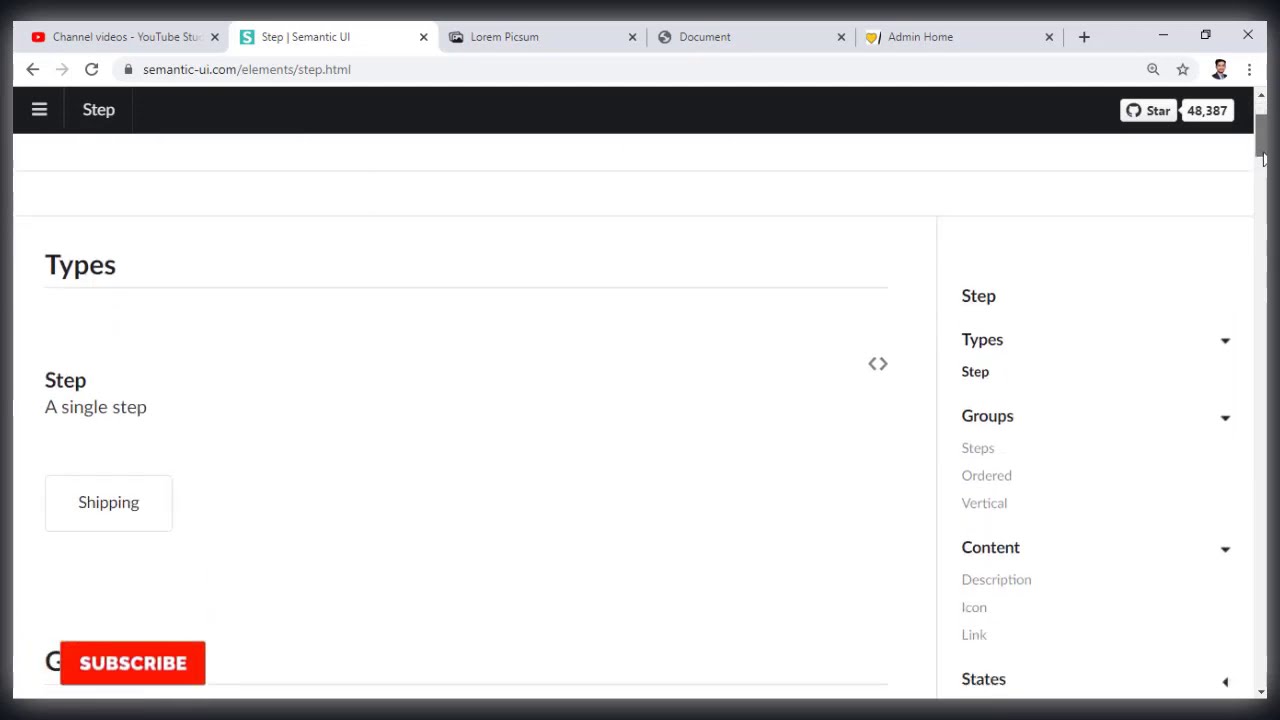Click the page vertical scrollbar thumb

(x=1261, y=135)
